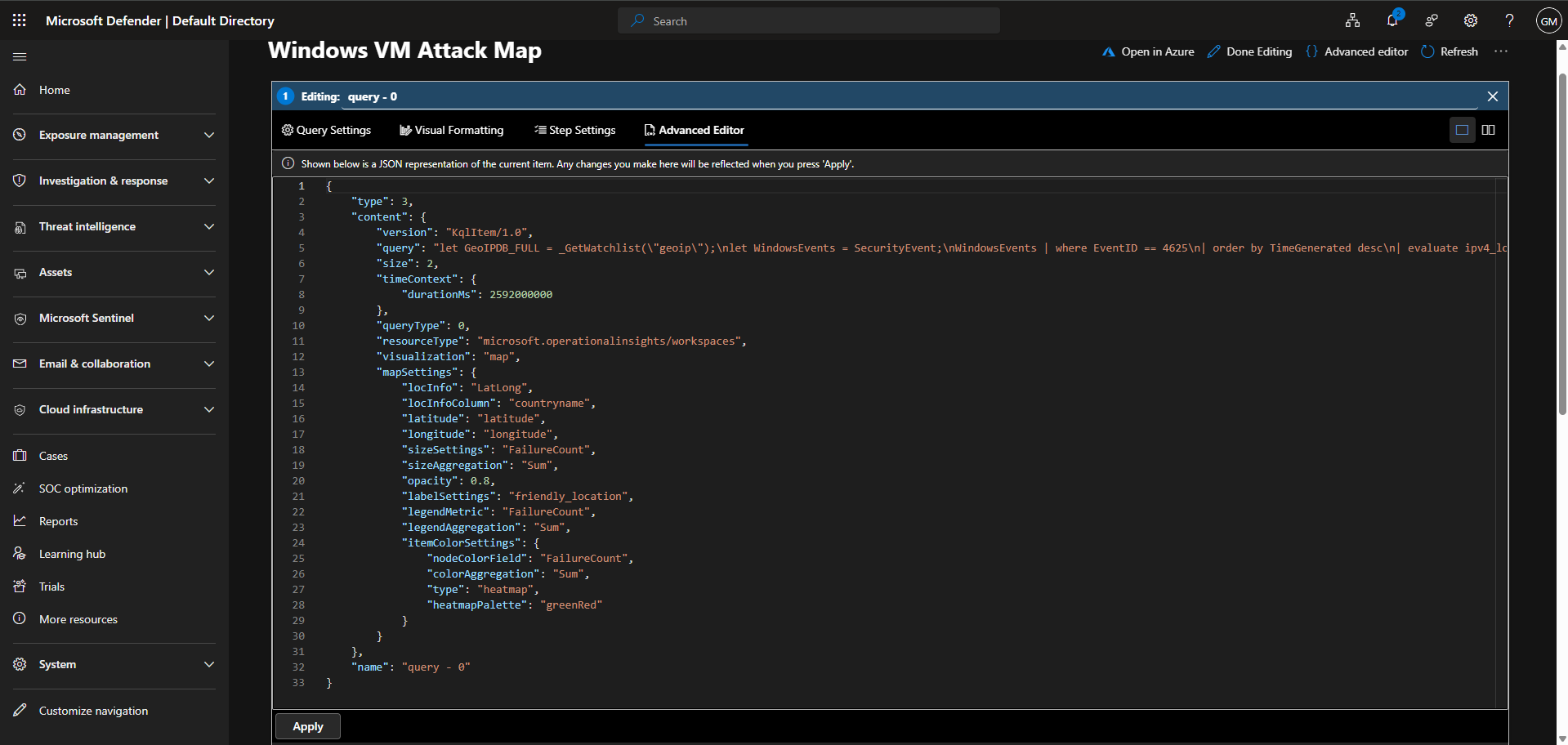The image size is (1568, 745).
Task: Open the notifications bell
Action: [x=1392, y=20]
